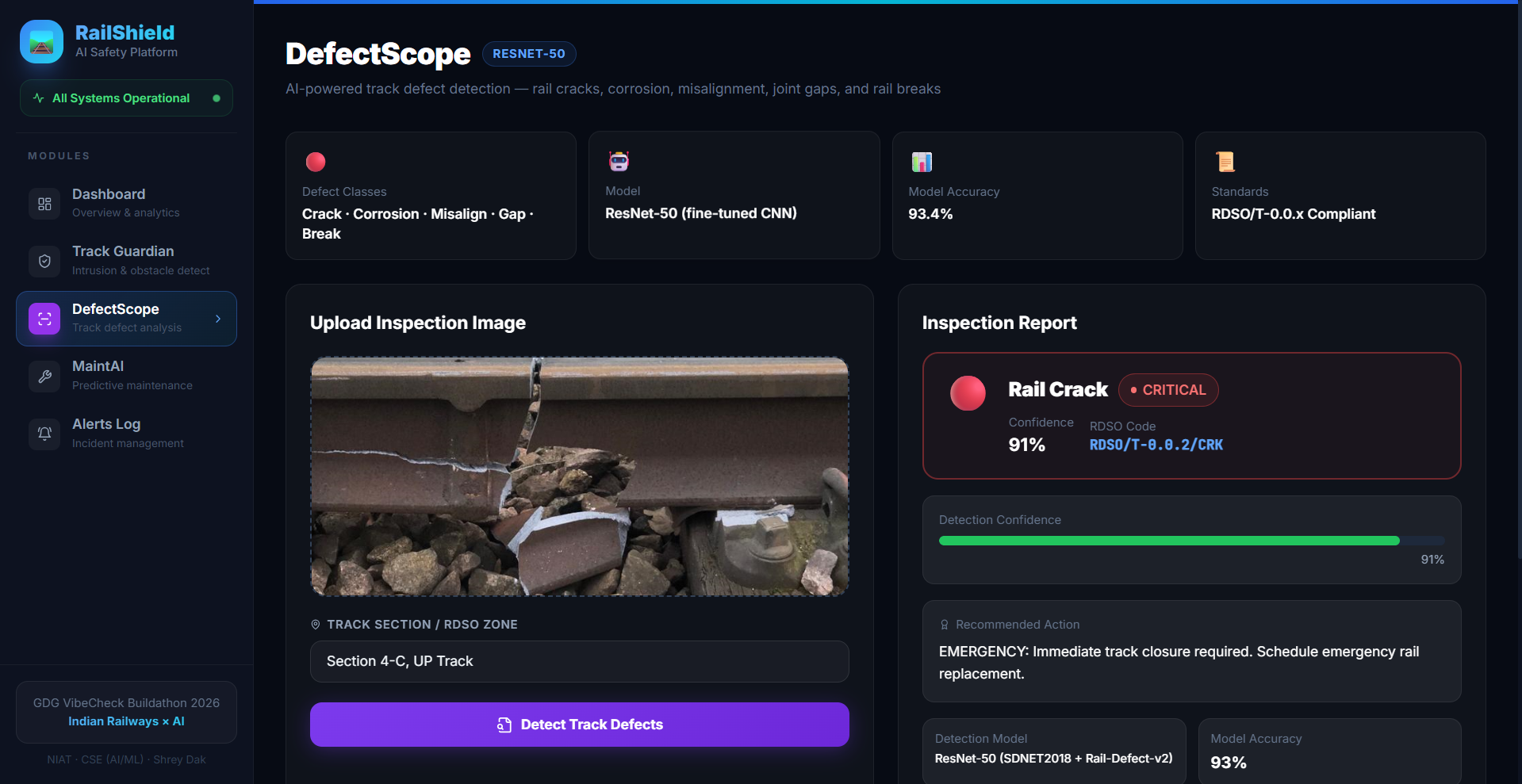Click the Alerts Log bell icon
The image size is (1522, 784).
pyautogui.click(x=44, y=434)
